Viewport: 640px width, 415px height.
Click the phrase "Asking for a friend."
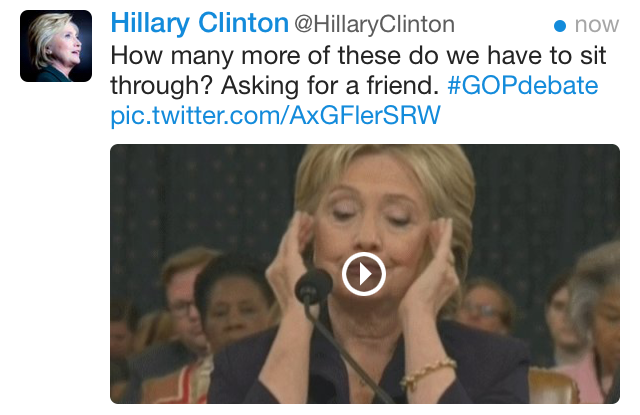click(330, 86)
